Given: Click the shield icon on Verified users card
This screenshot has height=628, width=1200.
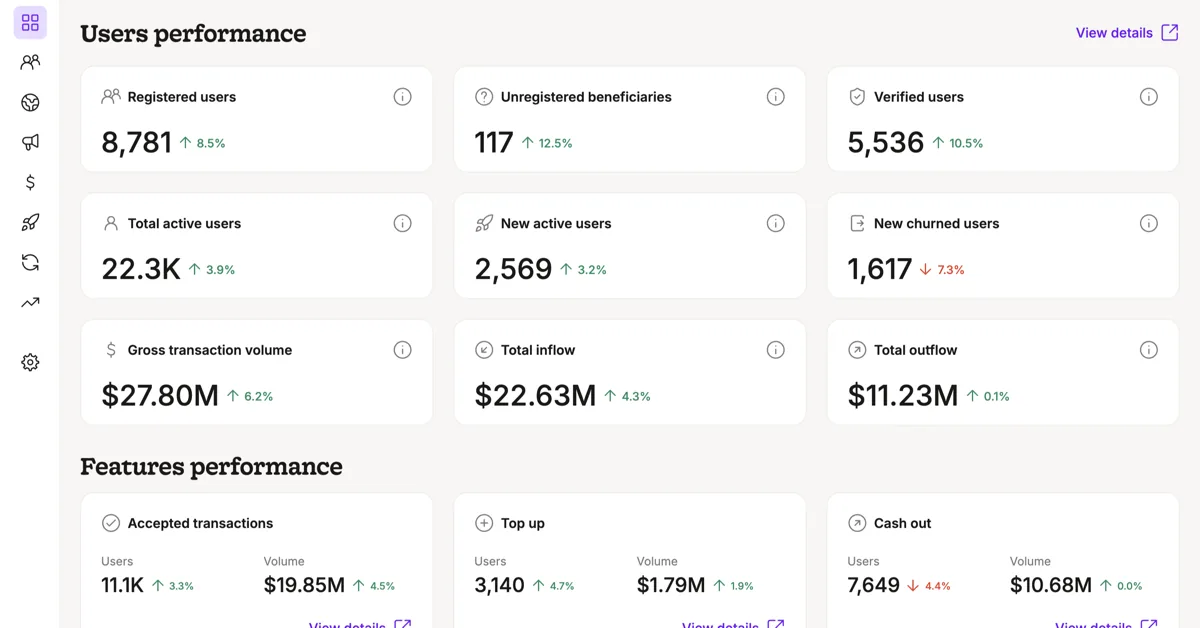Looking at the screenshot, I should [x=857, y=97].
